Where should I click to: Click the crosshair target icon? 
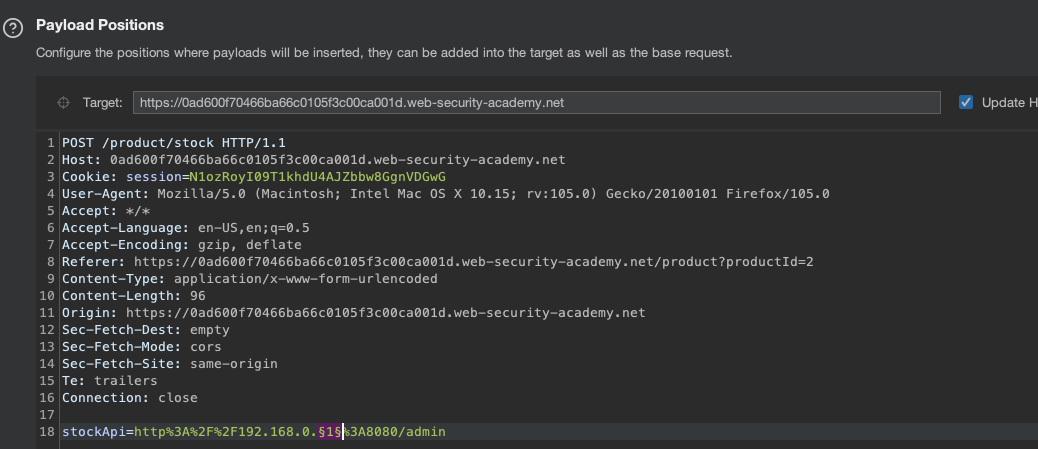pyautogui.click(x=63, y=103)
